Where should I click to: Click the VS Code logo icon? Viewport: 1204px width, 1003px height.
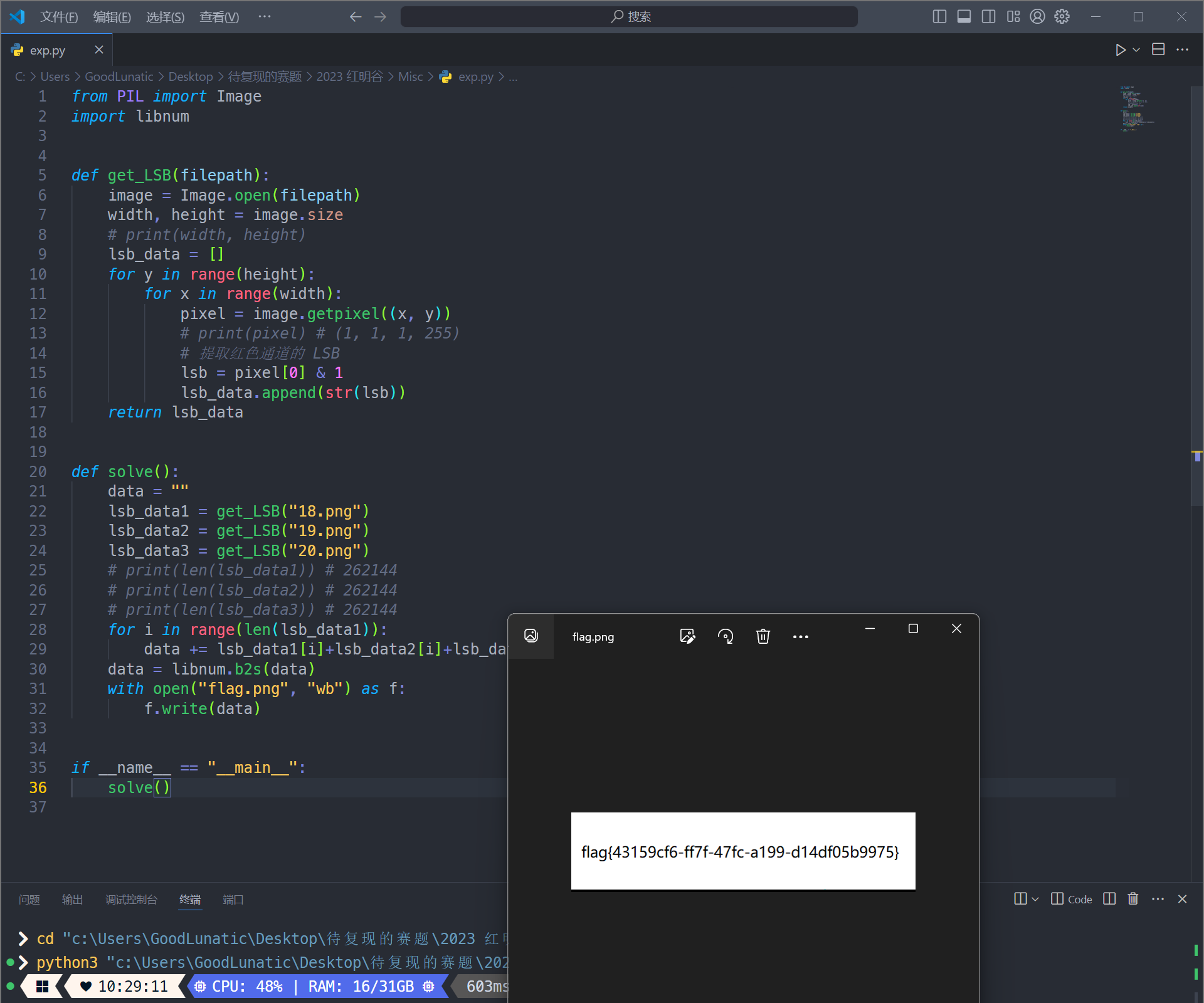(x=18, y=17)
